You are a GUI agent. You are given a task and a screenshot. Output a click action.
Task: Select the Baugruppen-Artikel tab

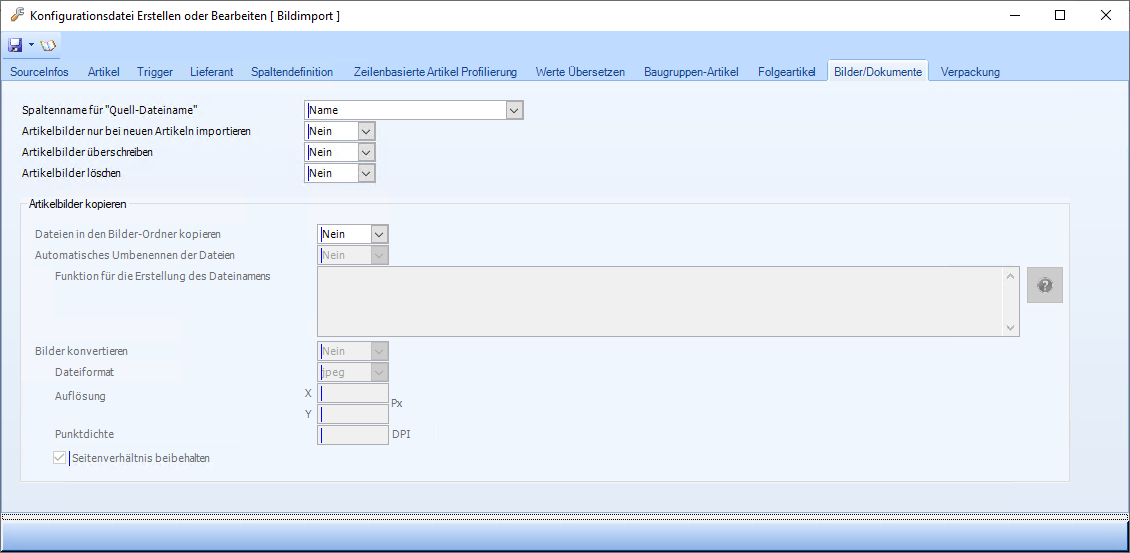point(691,72)
